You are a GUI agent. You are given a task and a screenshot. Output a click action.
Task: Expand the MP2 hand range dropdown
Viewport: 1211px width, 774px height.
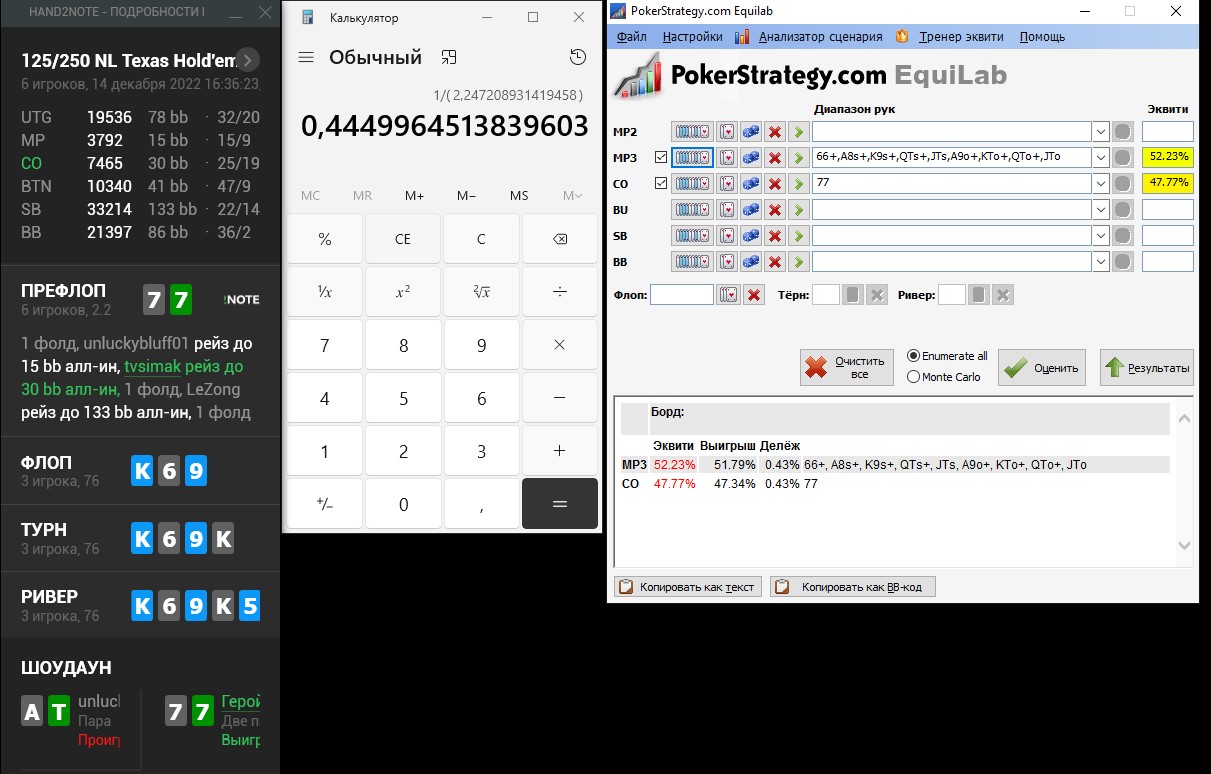[x=1101, y=132]
